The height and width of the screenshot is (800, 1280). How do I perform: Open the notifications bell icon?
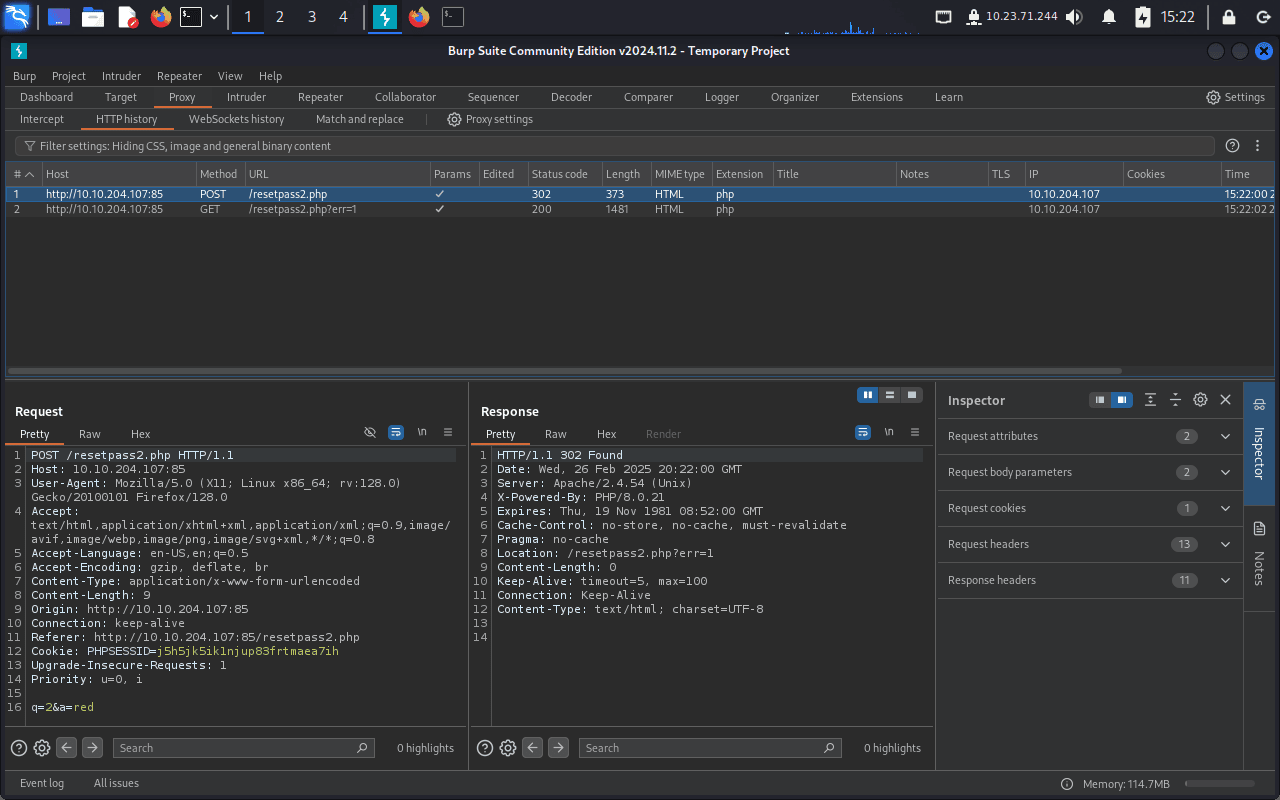coord(1108,17)
